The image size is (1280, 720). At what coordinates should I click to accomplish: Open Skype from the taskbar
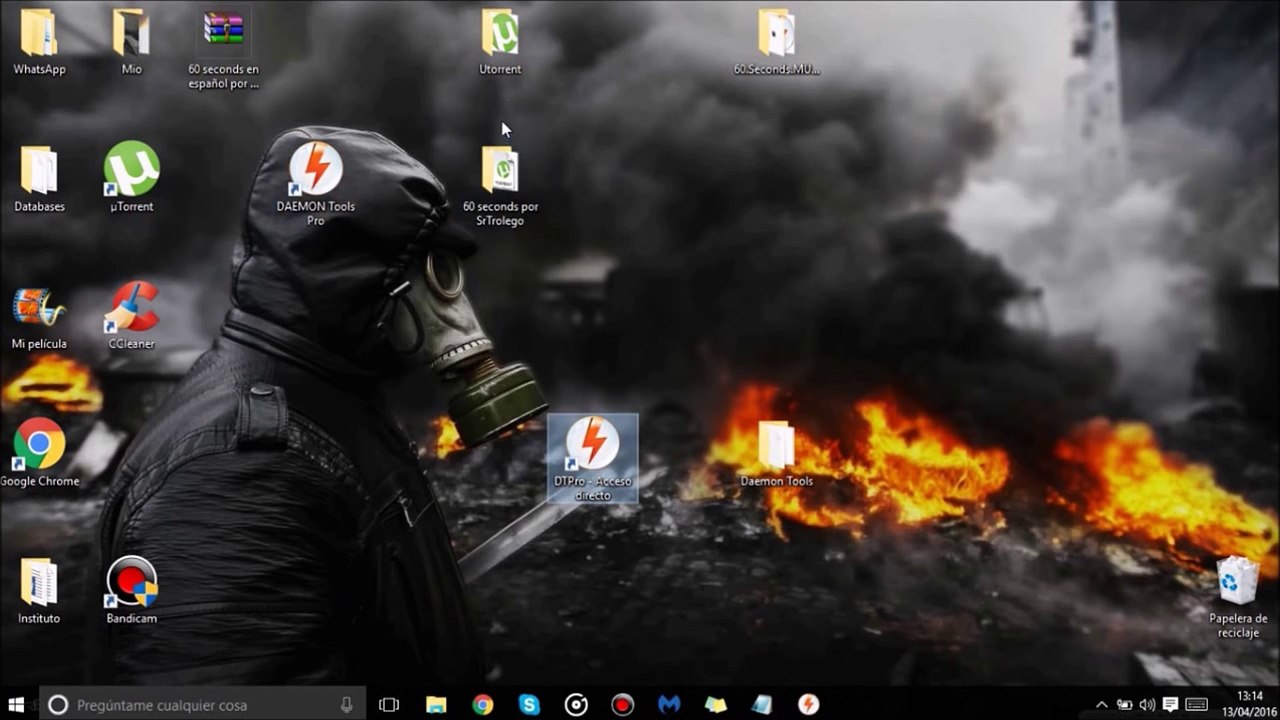pos(529,705)
